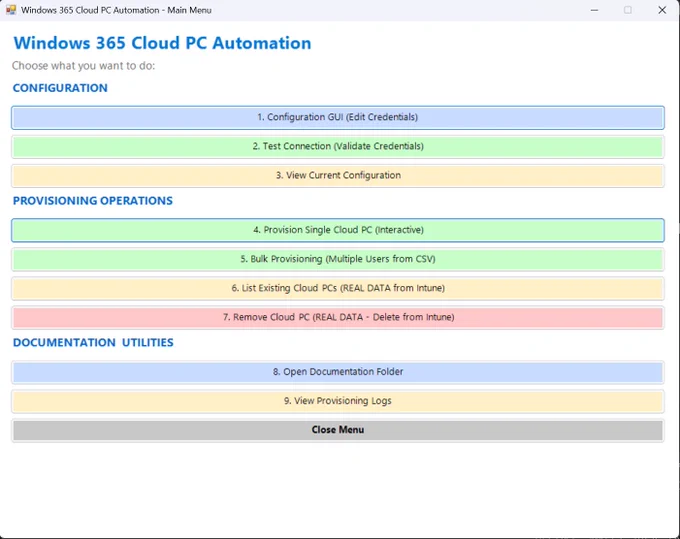Click the CONFIGURATION section heading
Image resolution: width=680 pixels, height=539 pixels.
click(x=60, y=88)
